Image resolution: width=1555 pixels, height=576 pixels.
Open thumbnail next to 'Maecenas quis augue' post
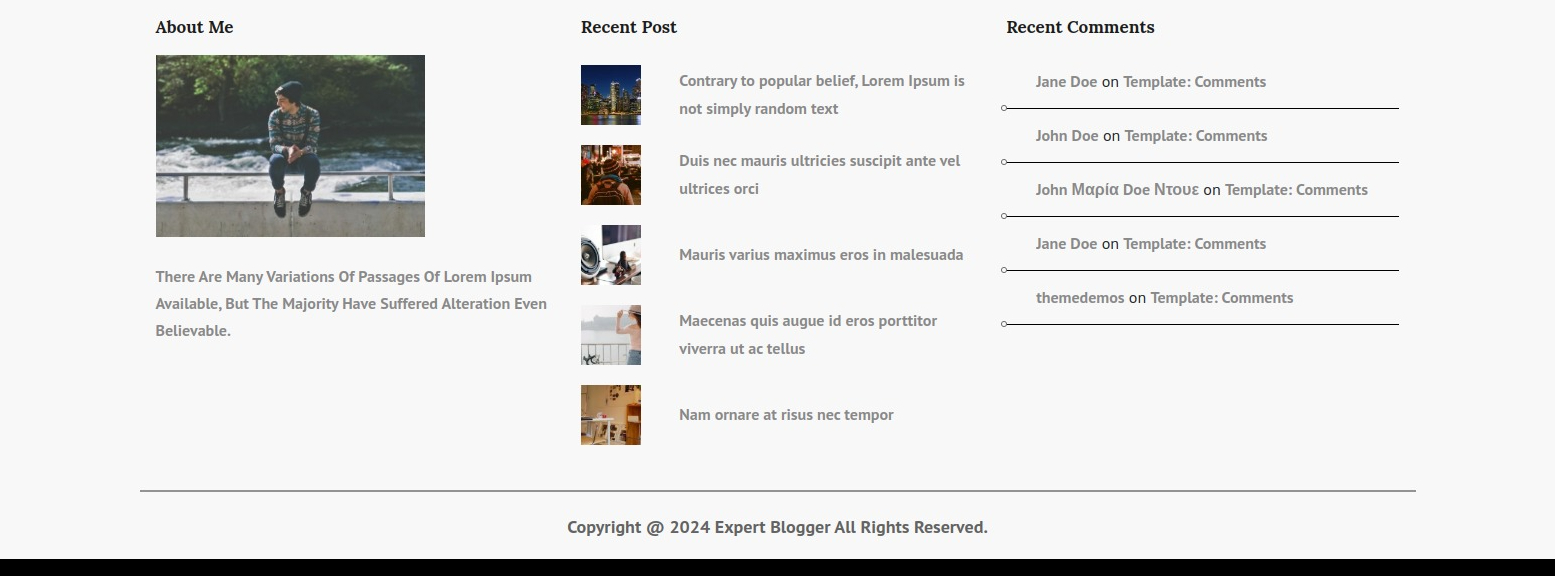coord(610,335)
